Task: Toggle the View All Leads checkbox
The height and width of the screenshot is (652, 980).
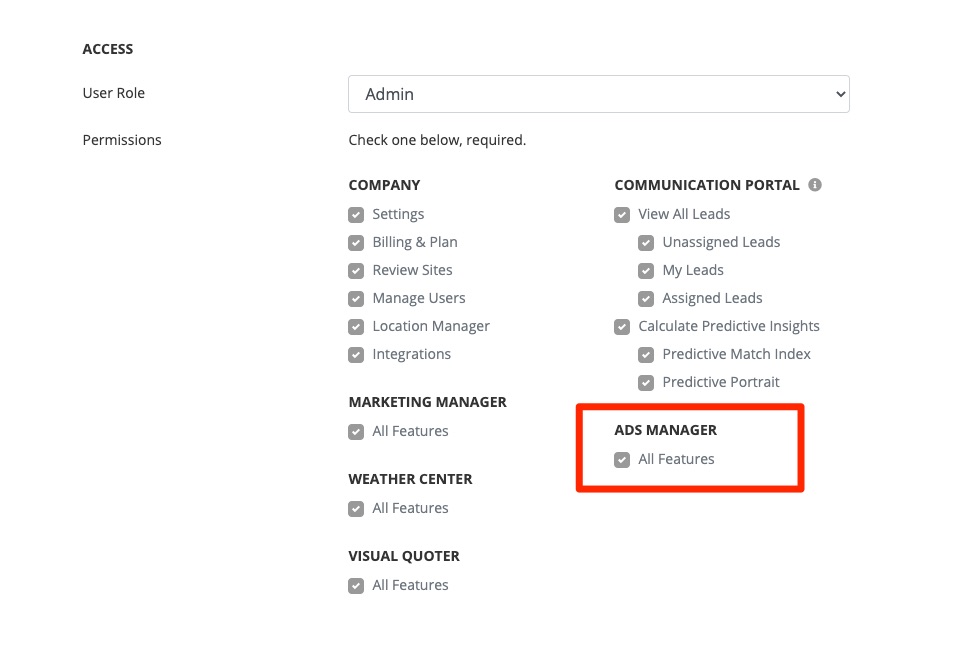Action: 622,215
